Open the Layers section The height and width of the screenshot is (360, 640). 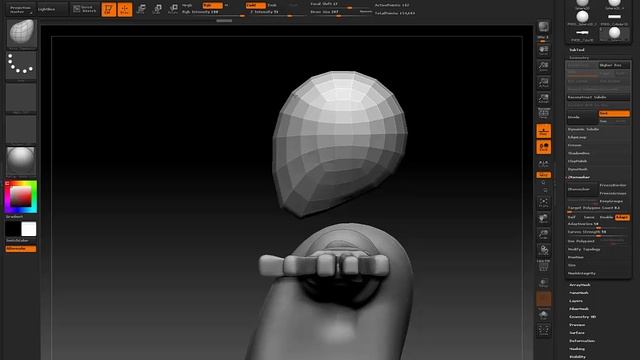coord(576,301)
